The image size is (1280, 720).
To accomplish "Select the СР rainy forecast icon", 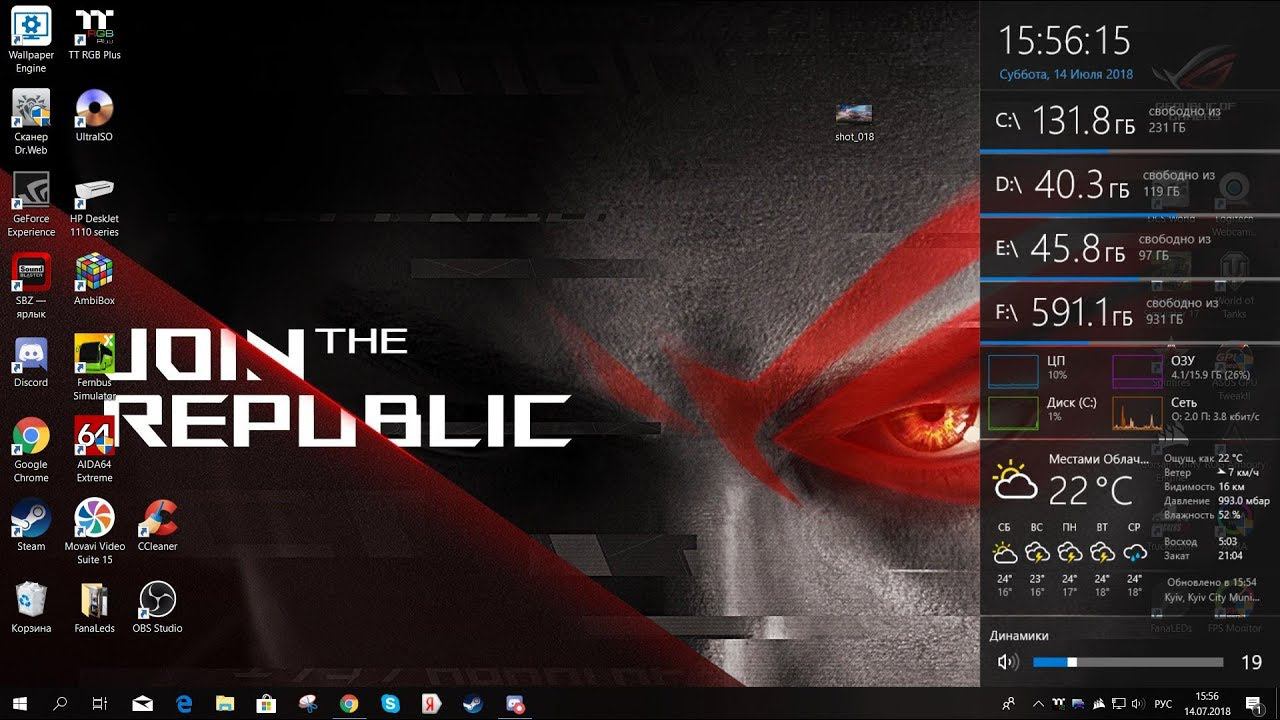I will [1134, 552].
